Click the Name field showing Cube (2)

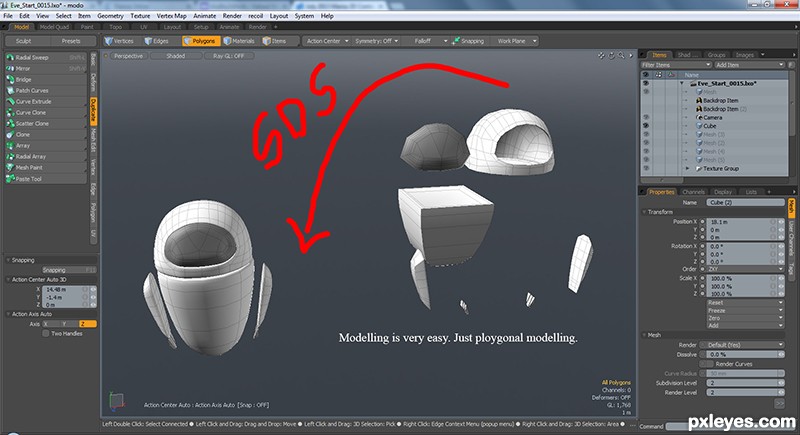745,202
